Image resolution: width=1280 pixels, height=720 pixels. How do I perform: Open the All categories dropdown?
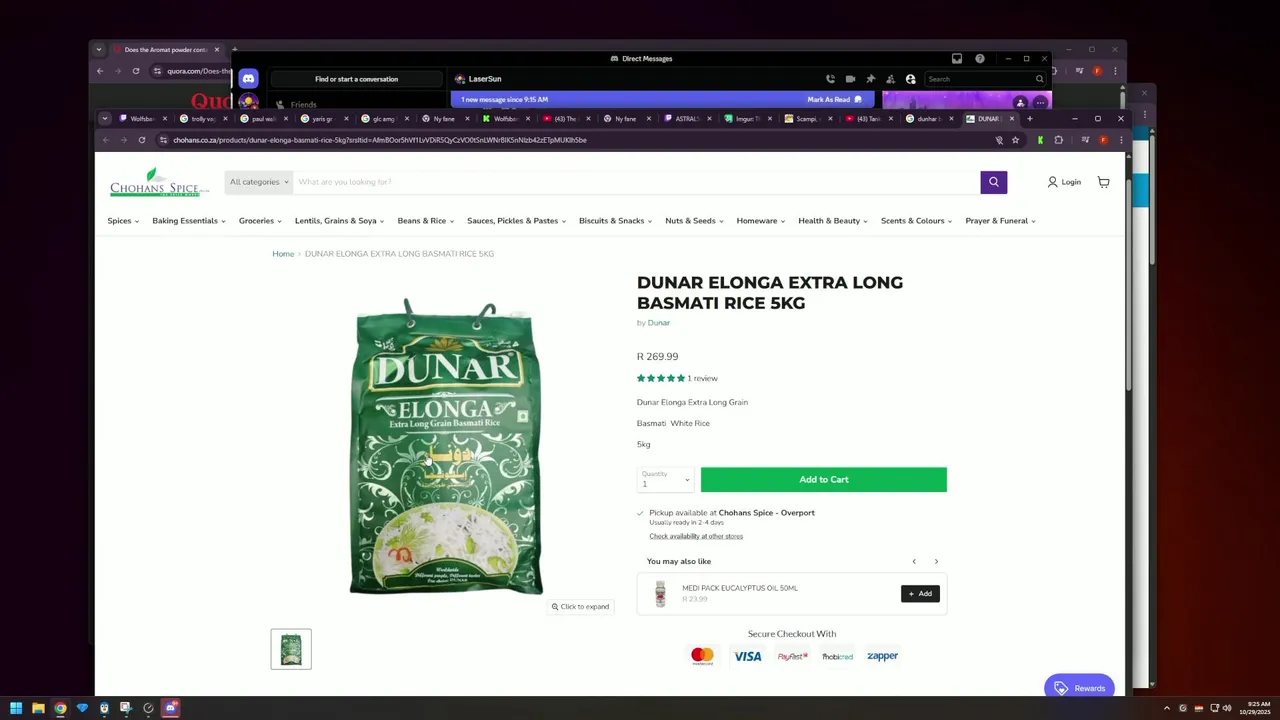click(259, 182)
